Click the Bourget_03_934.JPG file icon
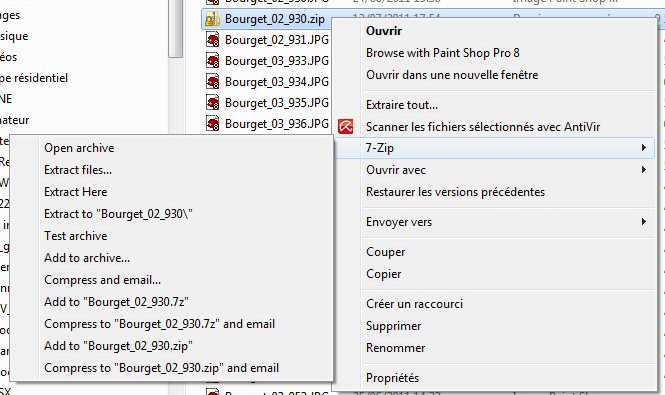The image size is (665, 395). [x=212, y=81]
